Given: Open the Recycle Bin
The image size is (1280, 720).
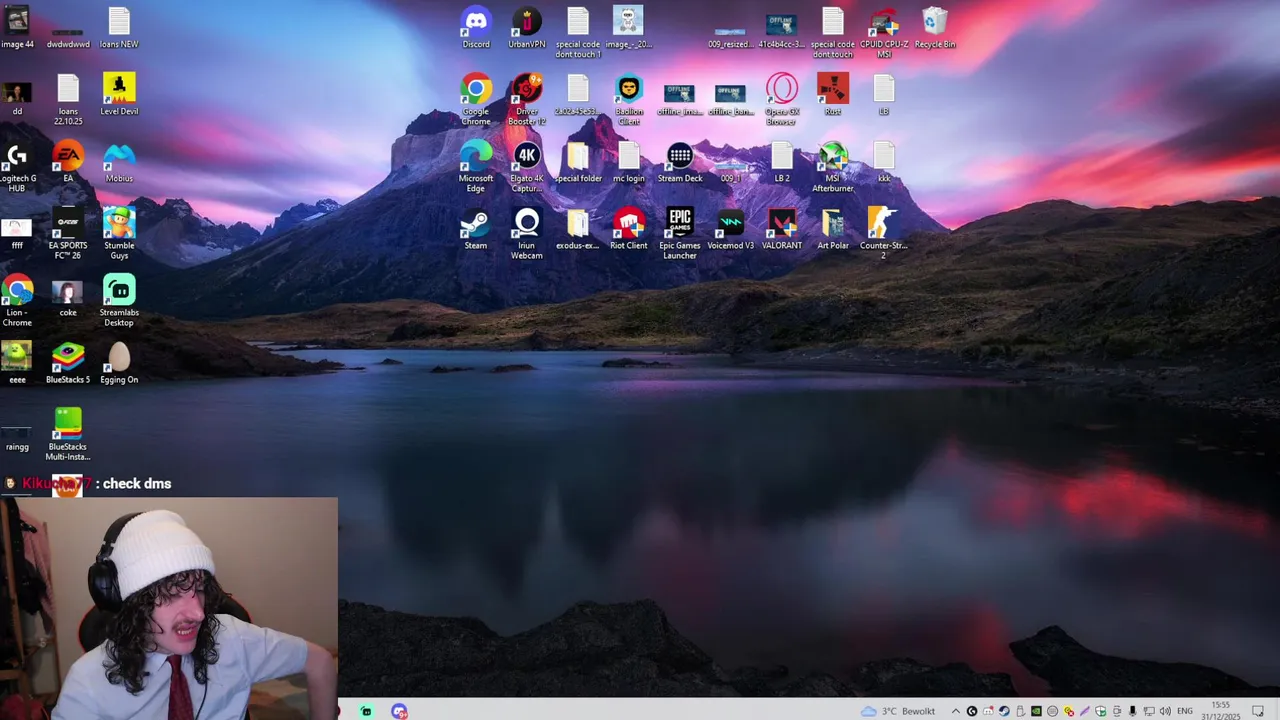Looking at the screenshot, I should click(x=935, y=27).
